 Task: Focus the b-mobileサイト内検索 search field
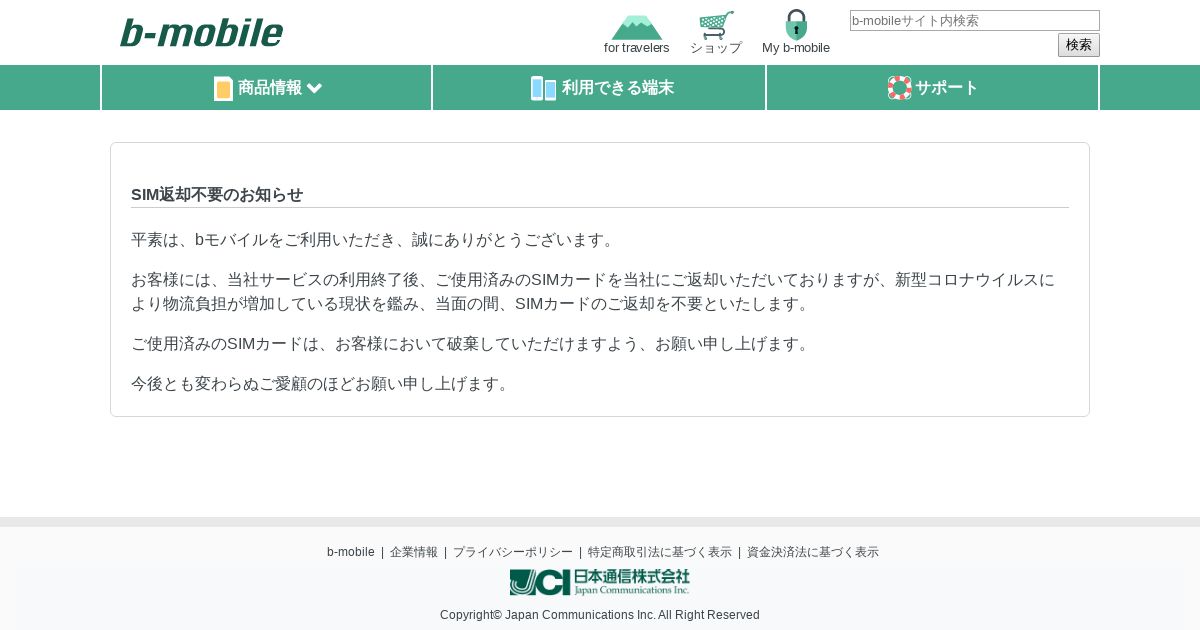pos(975,20)
